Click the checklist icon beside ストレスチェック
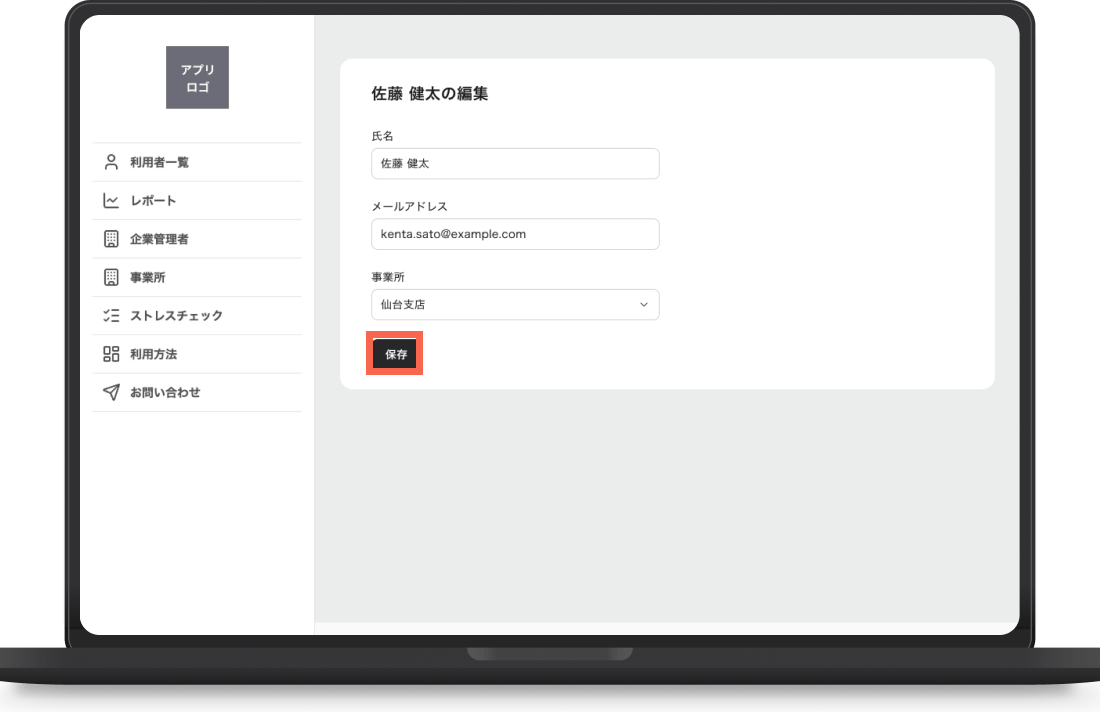The width and height of the screenshot is (1100, 712). point(111,316)
